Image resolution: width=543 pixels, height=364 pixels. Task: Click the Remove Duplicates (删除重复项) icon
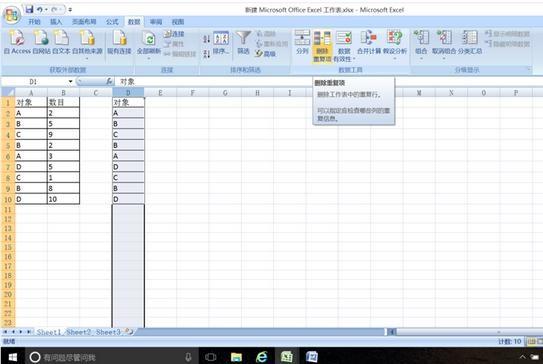click(x=322, y=39)
